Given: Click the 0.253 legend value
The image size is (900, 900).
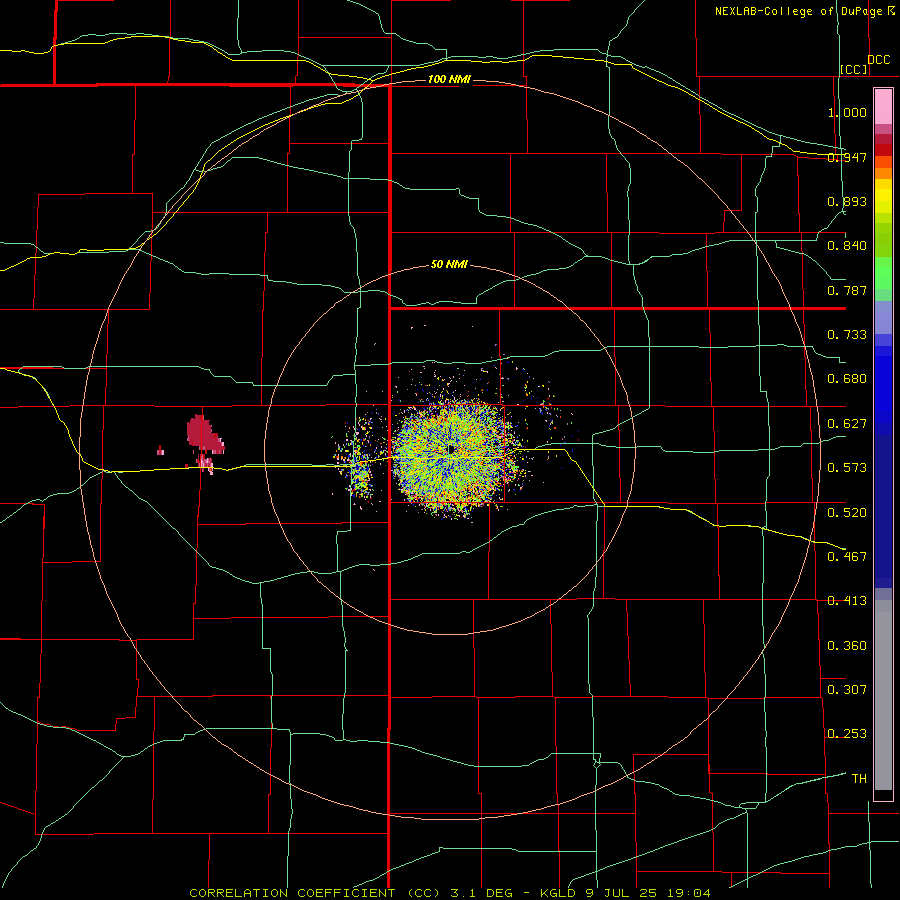Looking at the screenshot, I should click(x=847, y=734).
